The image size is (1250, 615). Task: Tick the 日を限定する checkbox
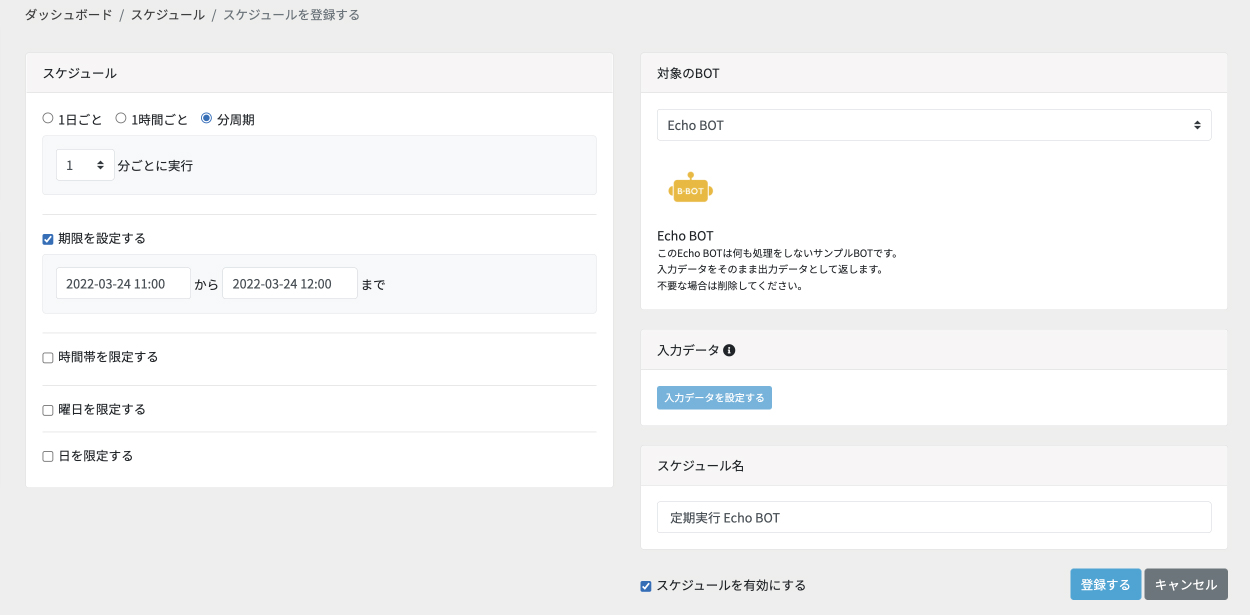pyautogui.click(x=48, y=456)
